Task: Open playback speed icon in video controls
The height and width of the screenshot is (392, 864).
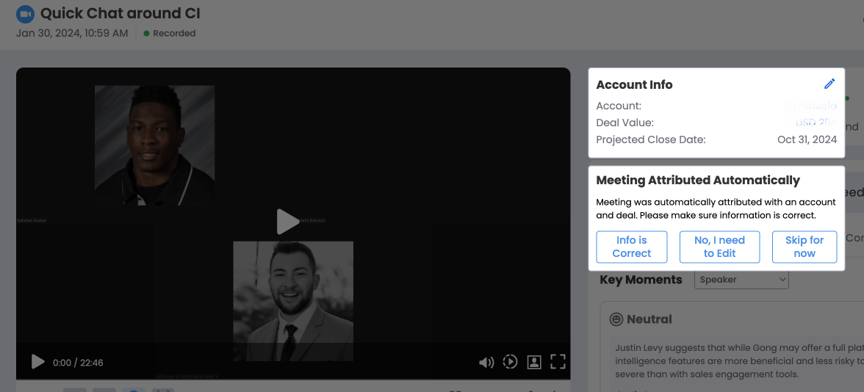Action: [510, 362]
